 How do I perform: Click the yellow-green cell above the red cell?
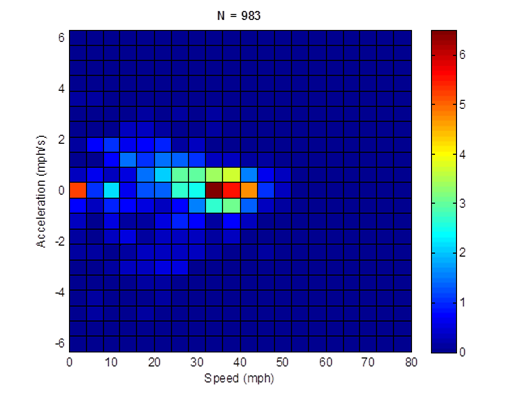point(231,175)
